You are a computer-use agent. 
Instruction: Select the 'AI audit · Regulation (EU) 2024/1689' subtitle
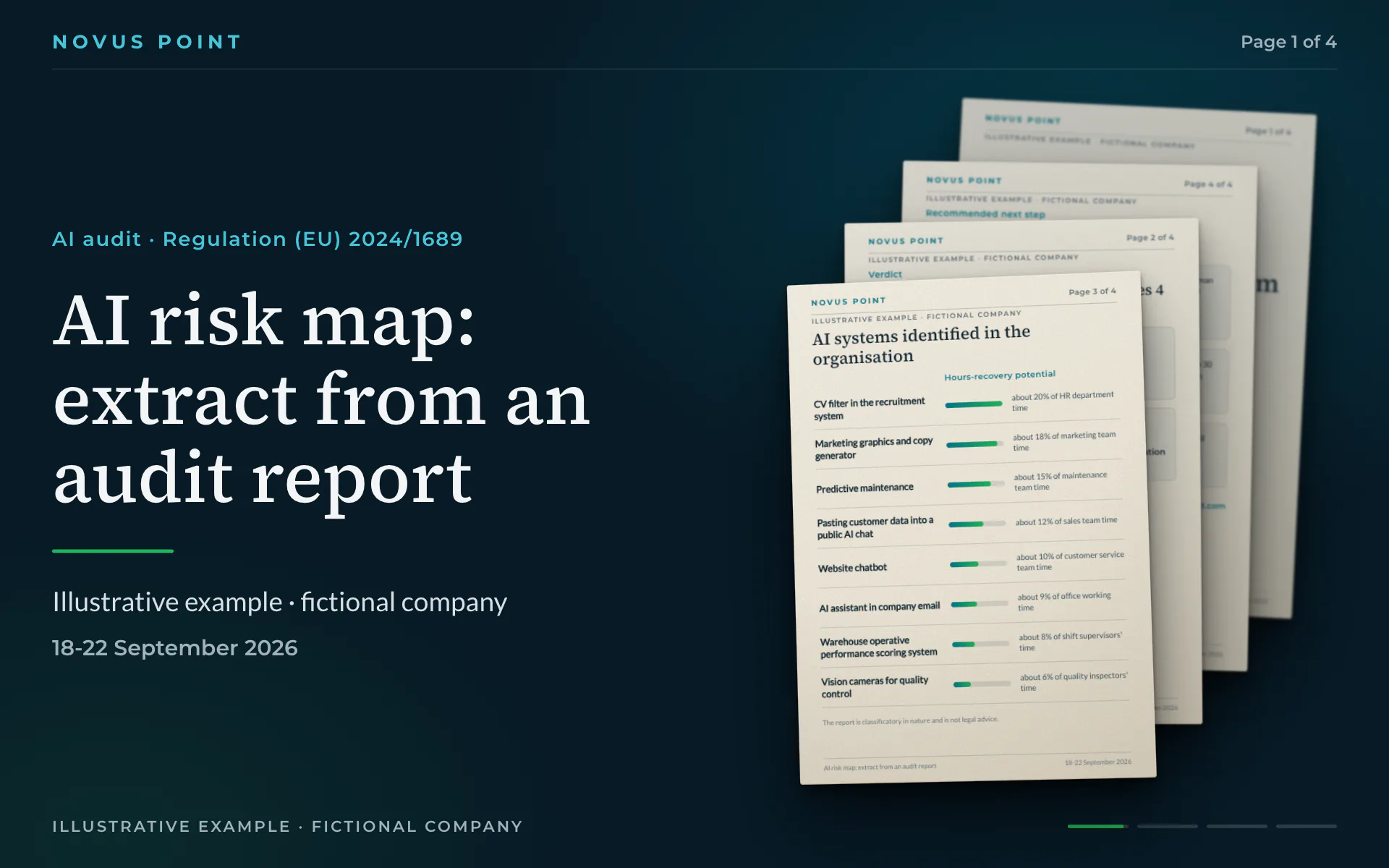[258, 239]
